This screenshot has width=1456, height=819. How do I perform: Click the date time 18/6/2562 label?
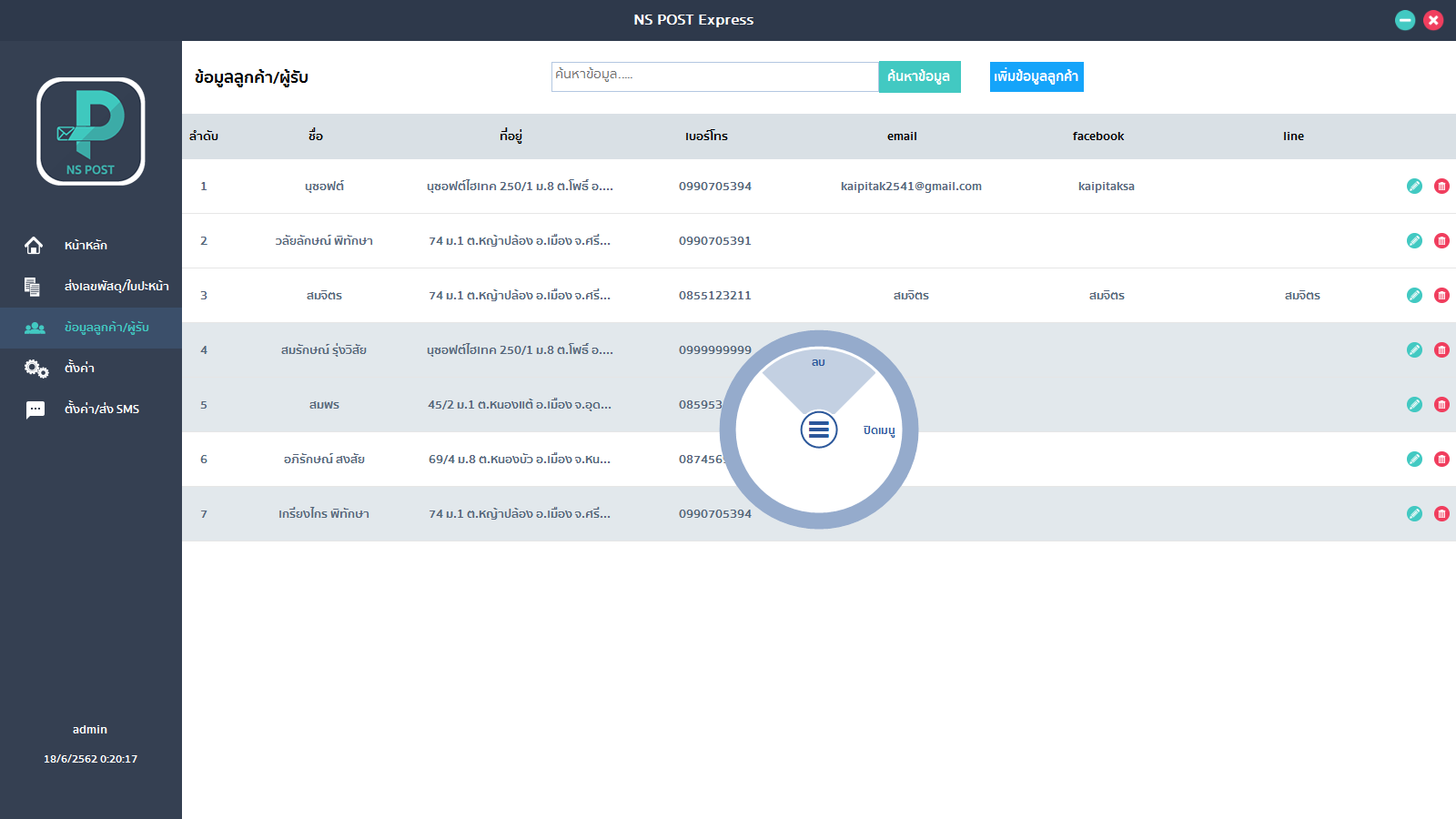91,758
